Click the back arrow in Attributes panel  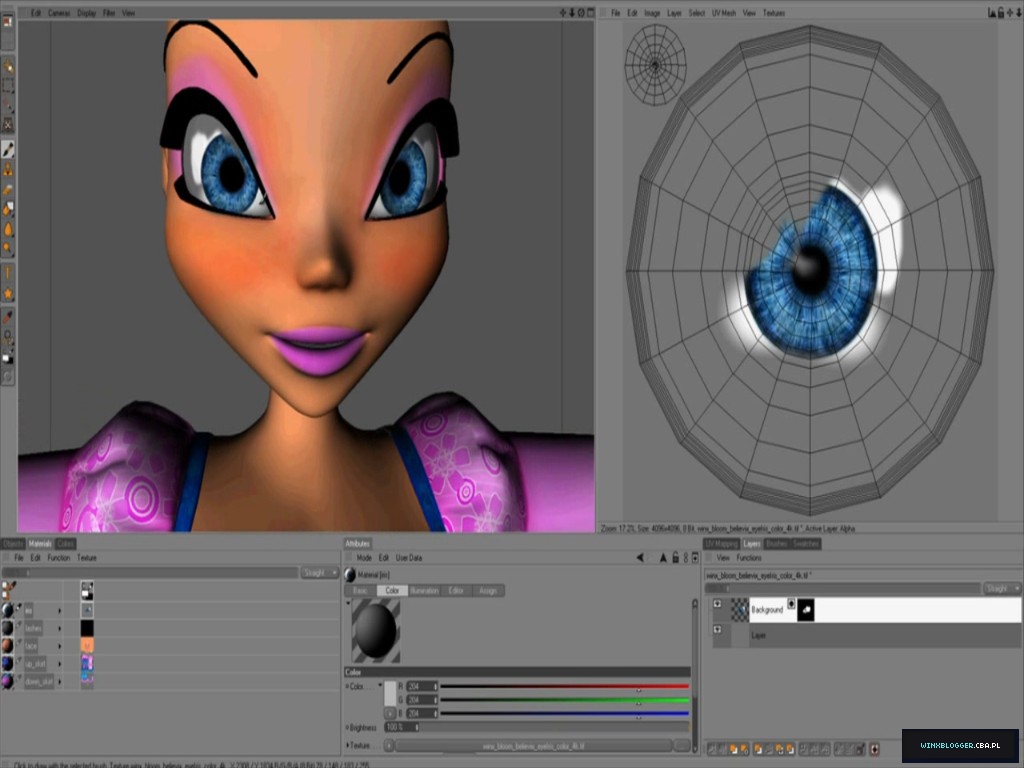(640, 558)
